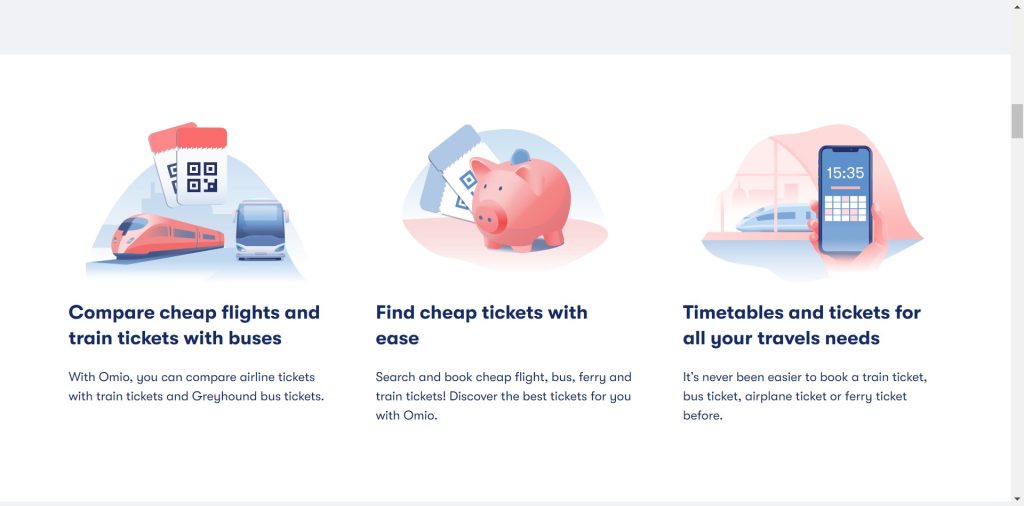Select the 'Find cheap tickets with ease' heading
Screen dimensions: 1024x506
[x=481, y=325]
